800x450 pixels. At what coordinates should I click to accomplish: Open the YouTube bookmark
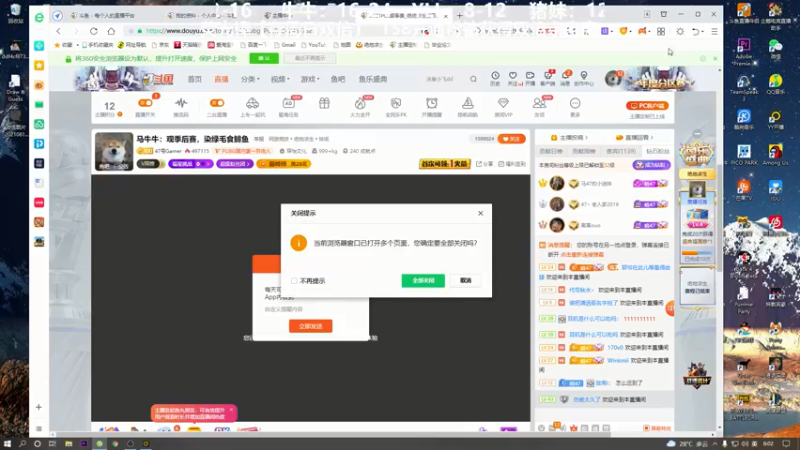313,45
